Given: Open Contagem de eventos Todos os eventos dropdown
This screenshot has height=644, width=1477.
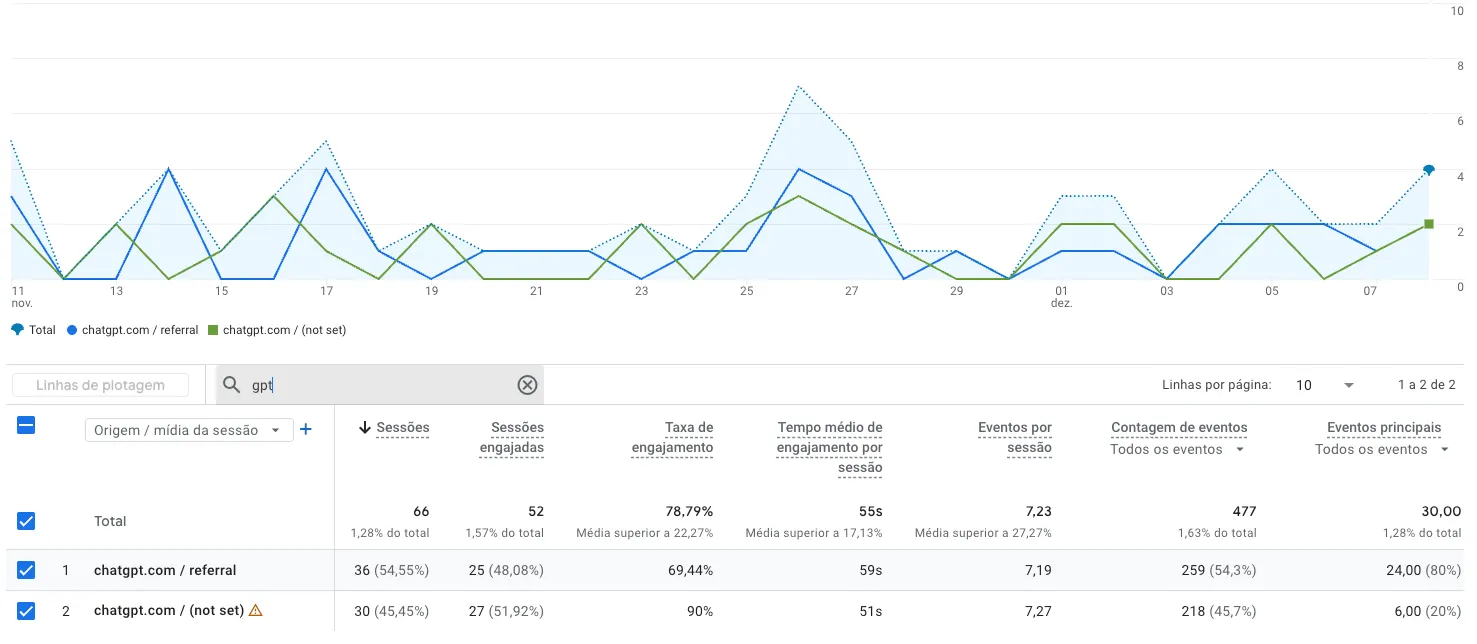Looking at the screenshot, I should tap(1178, 450).
